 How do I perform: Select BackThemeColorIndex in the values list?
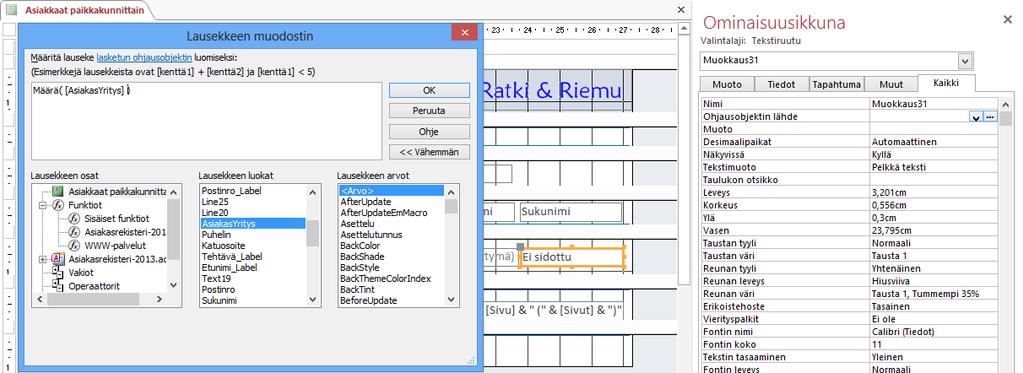tap(391, 278)
